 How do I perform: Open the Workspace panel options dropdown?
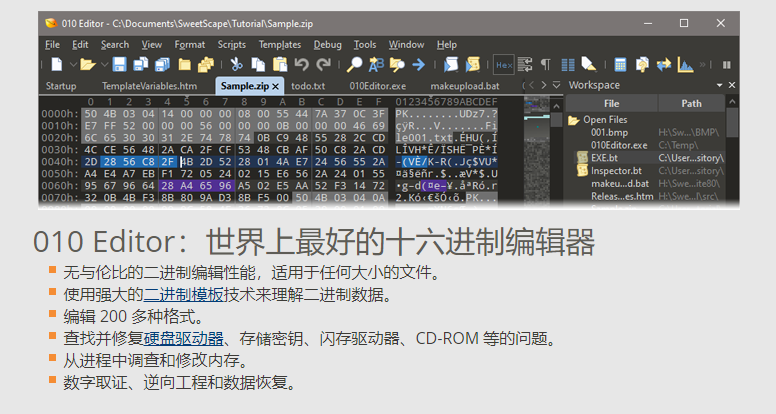click(720, 86)
